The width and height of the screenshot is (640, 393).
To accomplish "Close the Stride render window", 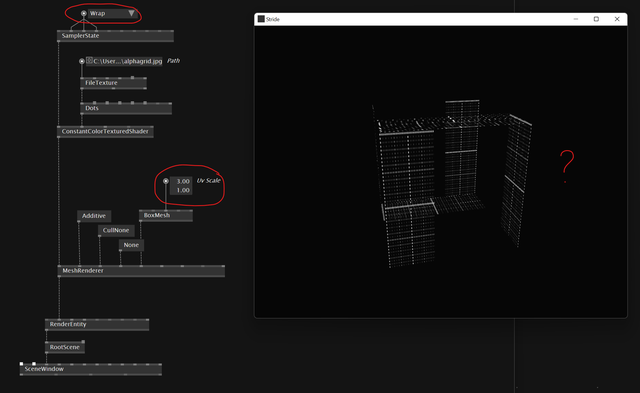I will 617,19.
